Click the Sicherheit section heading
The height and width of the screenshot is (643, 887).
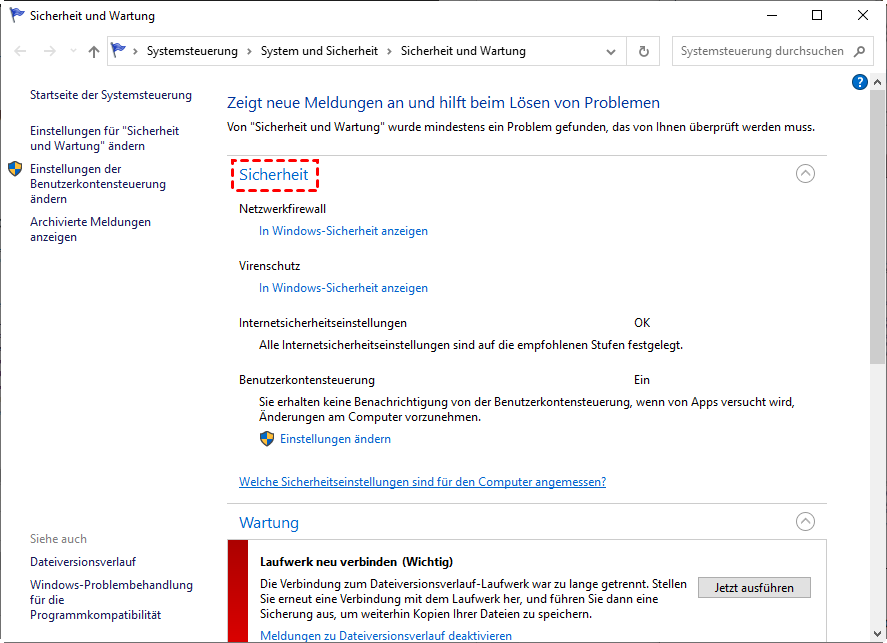[274, 175]
